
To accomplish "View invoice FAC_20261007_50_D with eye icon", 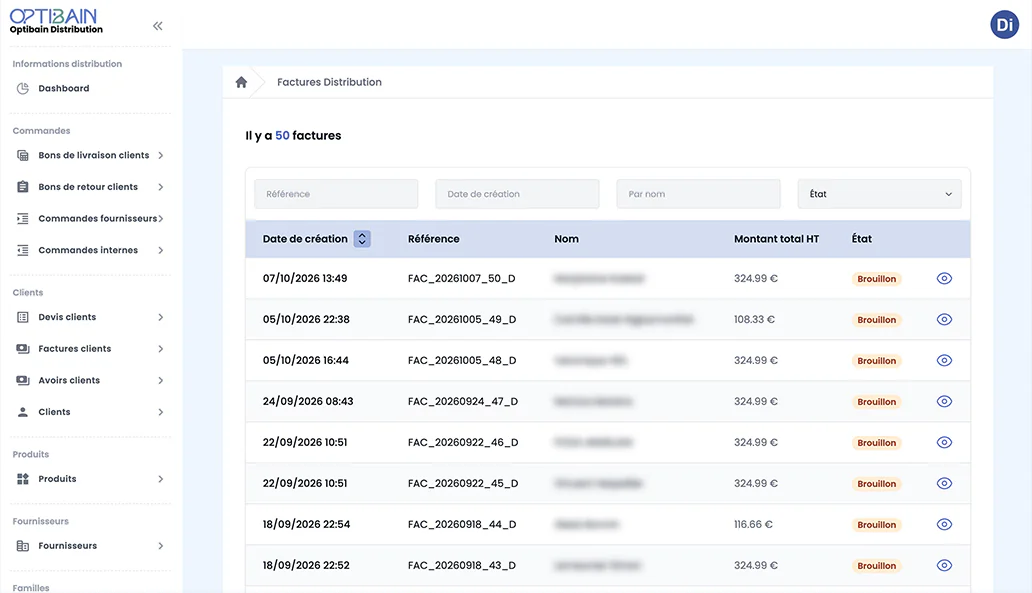I will 944,278.
